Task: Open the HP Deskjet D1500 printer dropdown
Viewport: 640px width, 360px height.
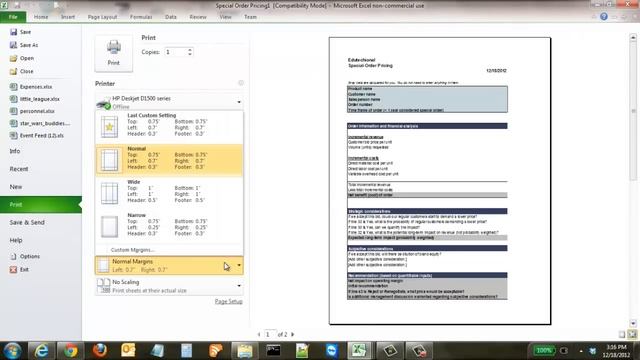Action: [x=169, y=102]
